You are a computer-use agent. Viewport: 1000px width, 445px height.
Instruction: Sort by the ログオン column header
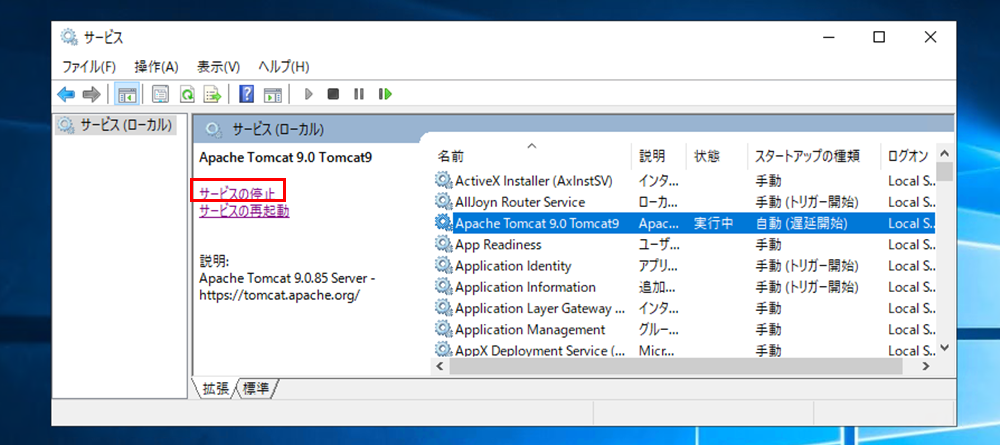coord(908,156)
